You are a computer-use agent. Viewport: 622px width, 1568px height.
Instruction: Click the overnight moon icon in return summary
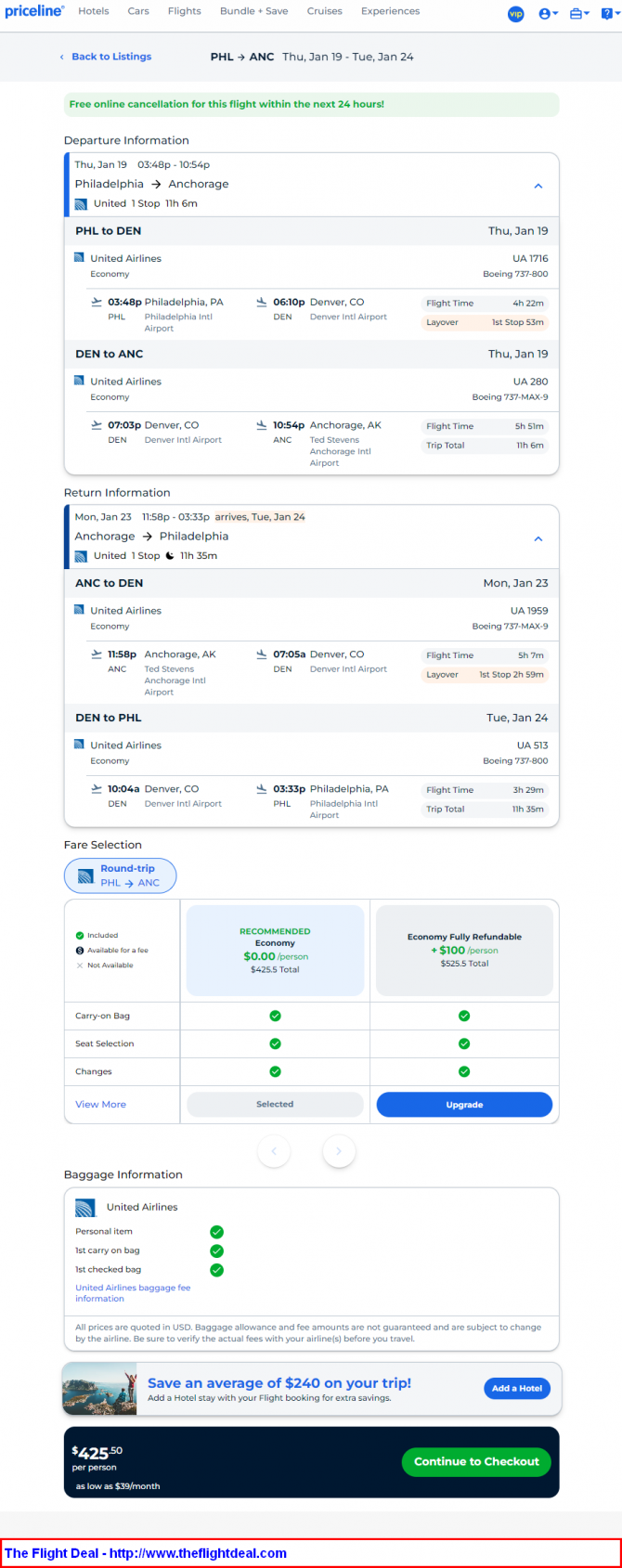click(170, 556)
